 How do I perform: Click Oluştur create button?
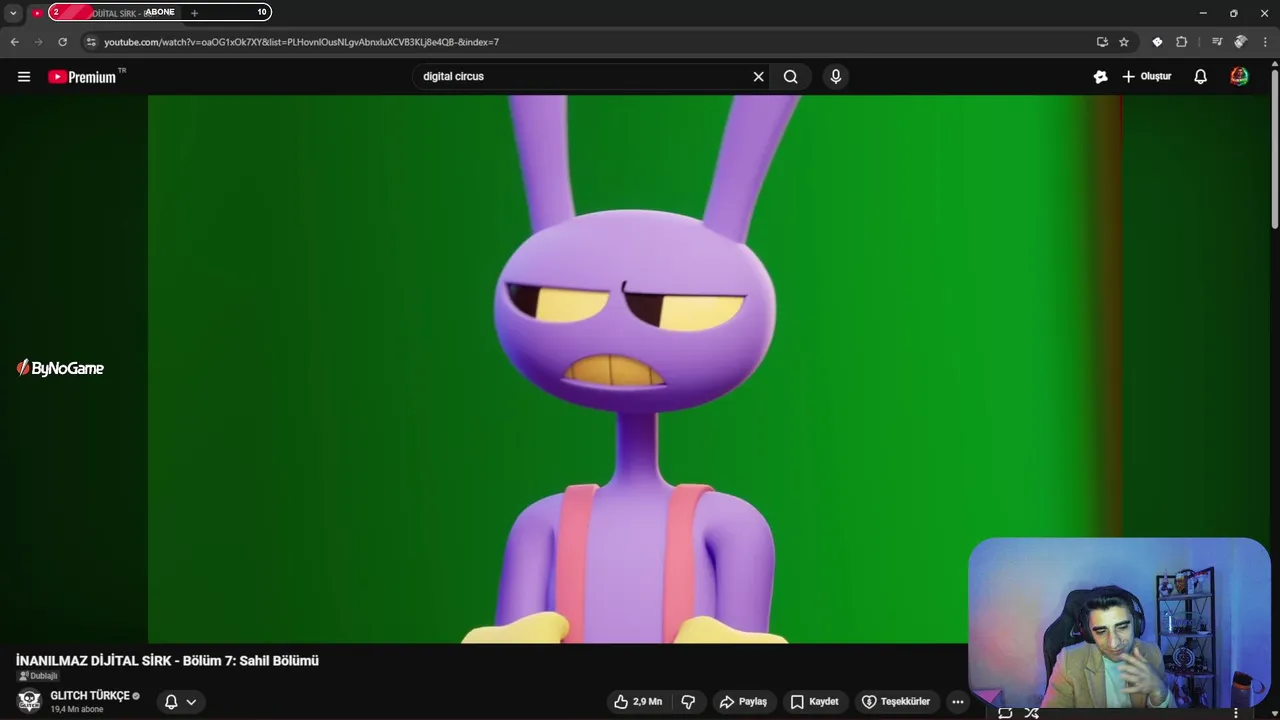point(1146,77)
